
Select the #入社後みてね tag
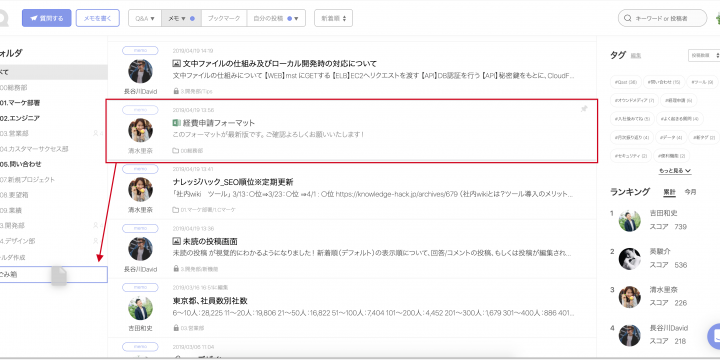(632, 118)
